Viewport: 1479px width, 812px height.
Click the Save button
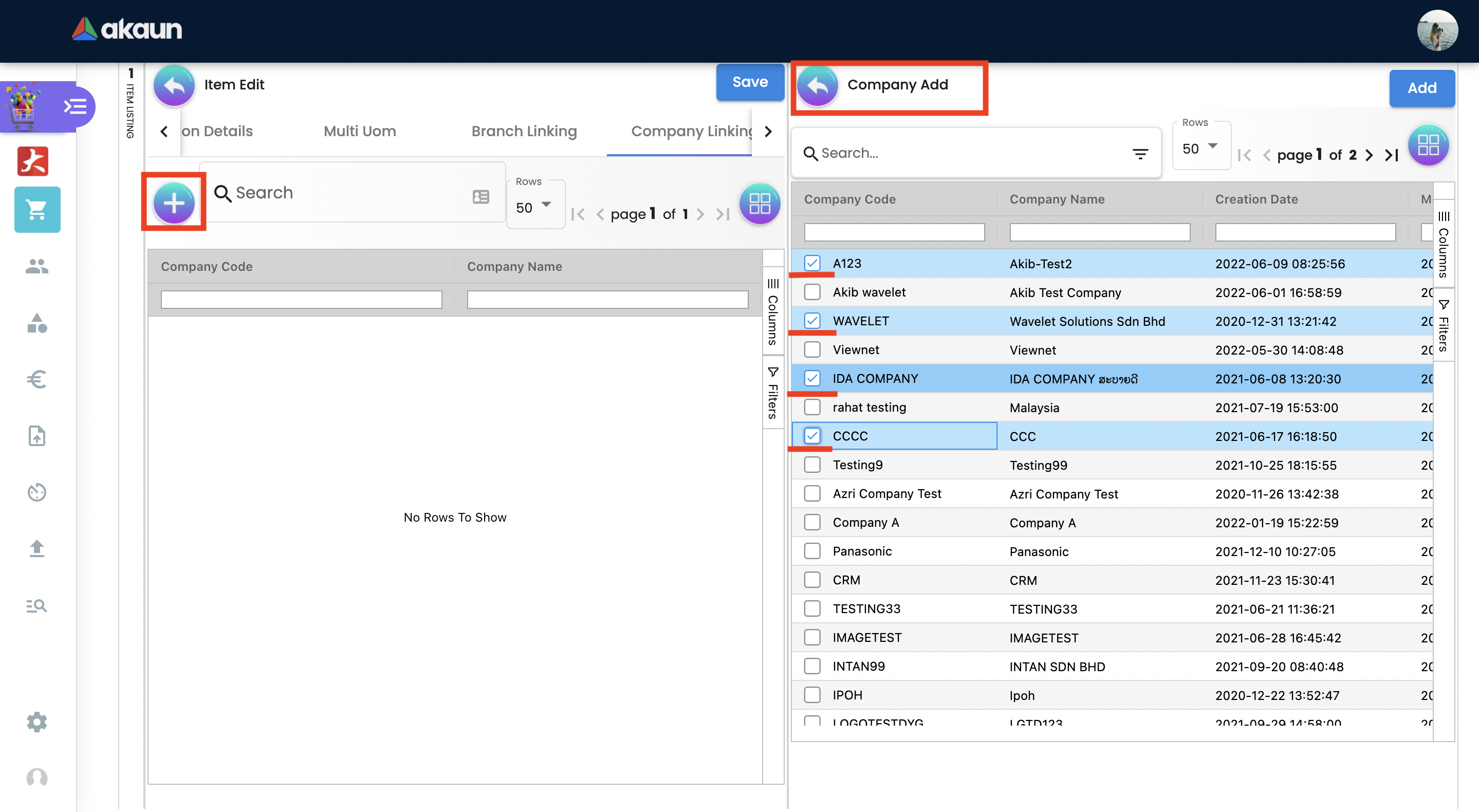(x=749, y=82)
